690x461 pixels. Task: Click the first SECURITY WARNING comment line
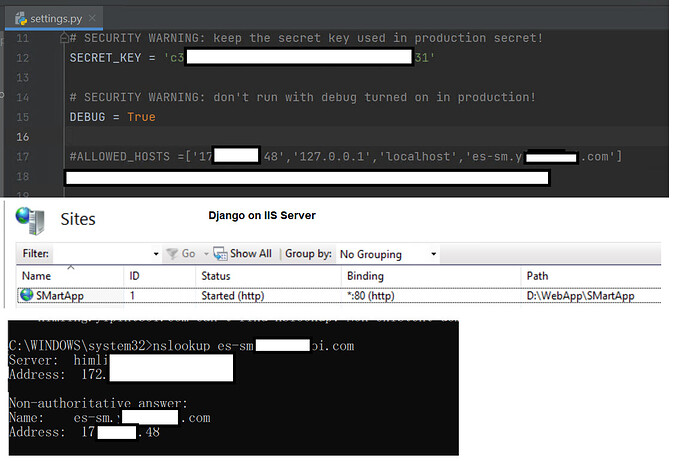coord(306,38)
